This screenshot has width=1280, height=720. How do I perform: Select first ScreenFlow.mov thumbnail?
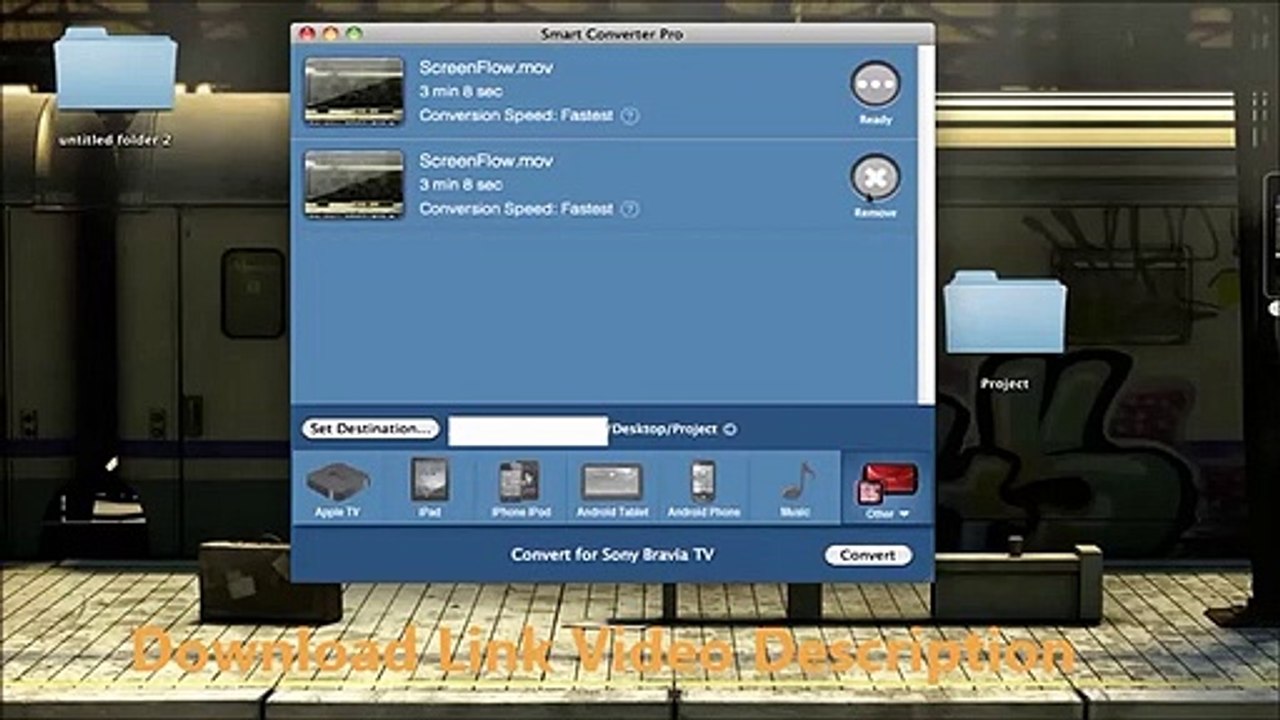click(x=354, y=91)
